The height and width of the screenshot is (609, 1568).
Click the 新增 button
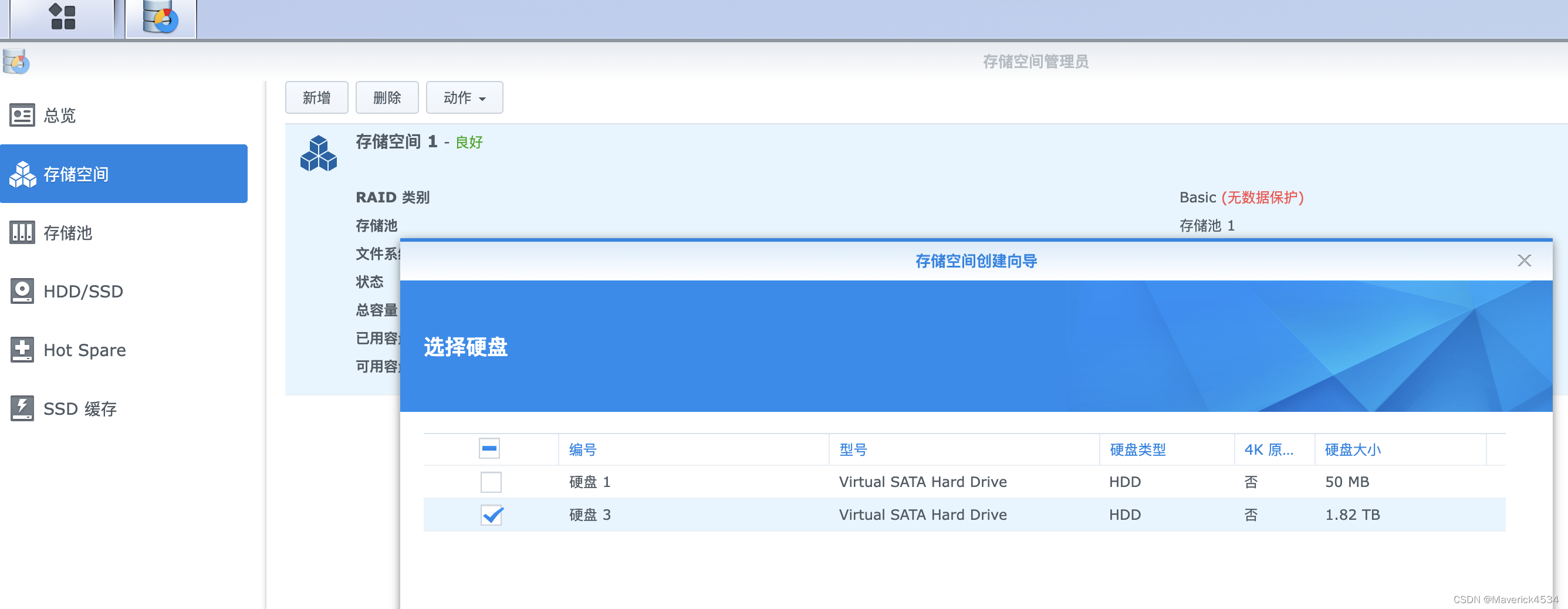click(316, 97)
